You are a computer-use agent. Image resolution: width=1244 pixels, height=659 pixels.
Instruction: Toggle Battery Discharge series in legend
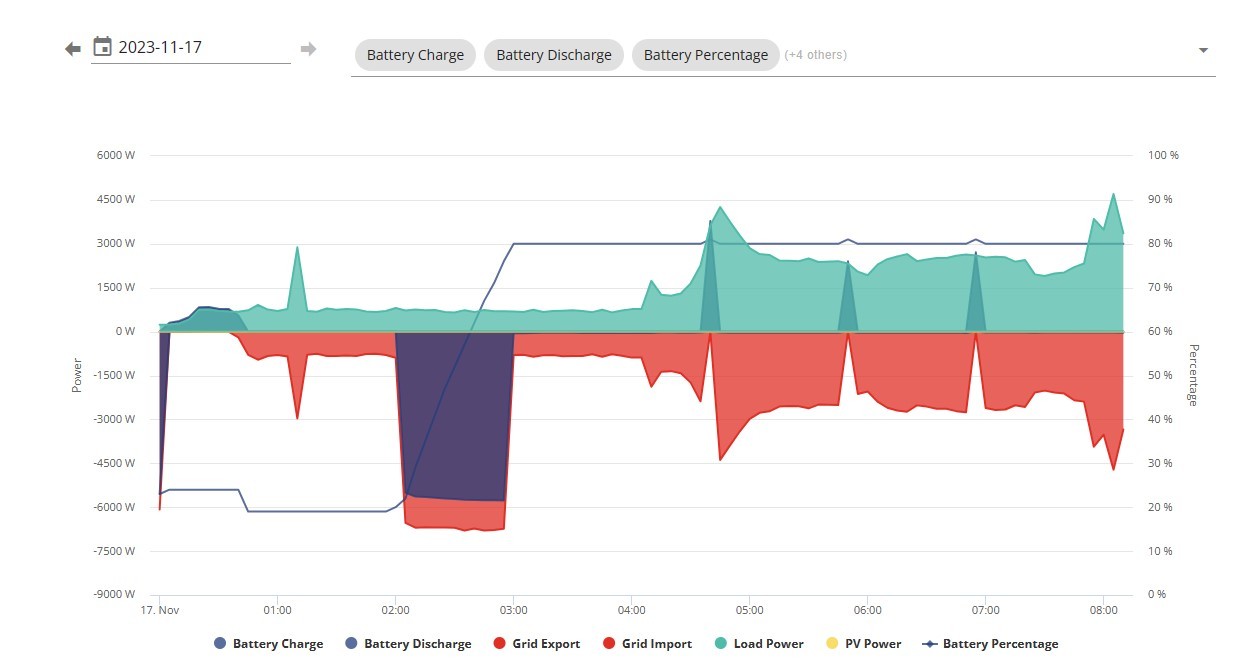tap(408, 644)
